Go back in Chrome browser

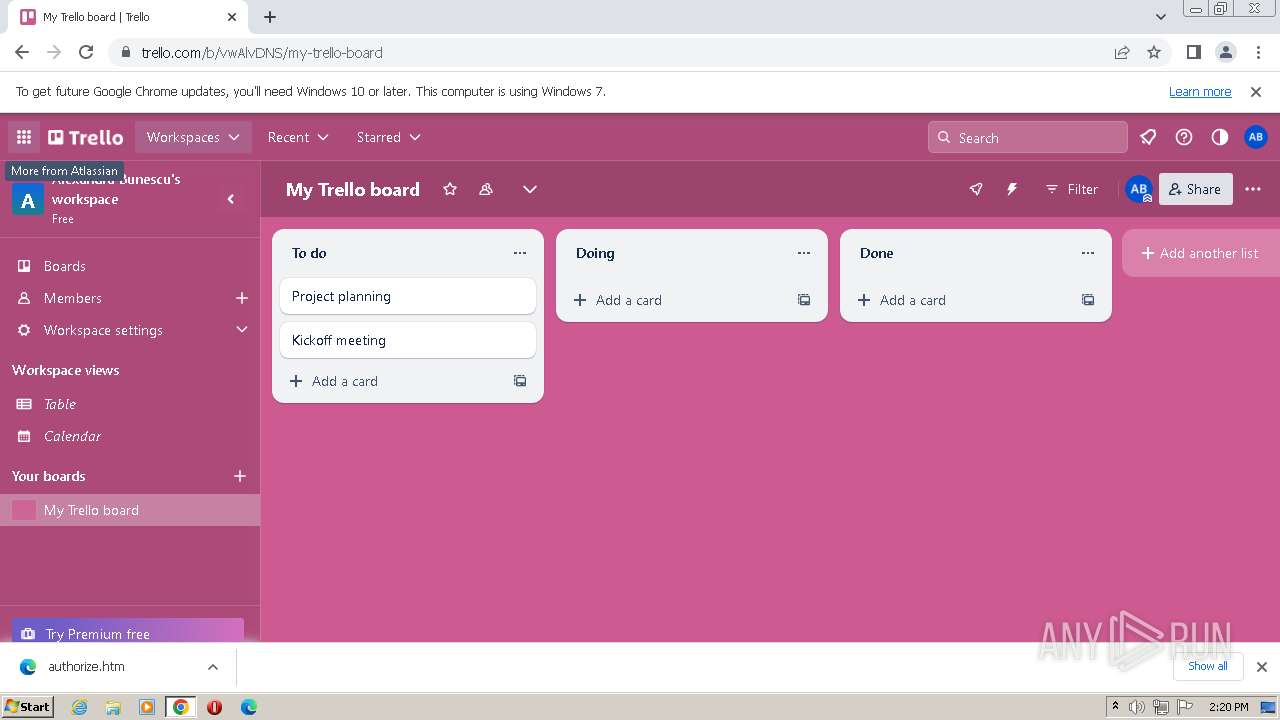click(x=22, y=52)
